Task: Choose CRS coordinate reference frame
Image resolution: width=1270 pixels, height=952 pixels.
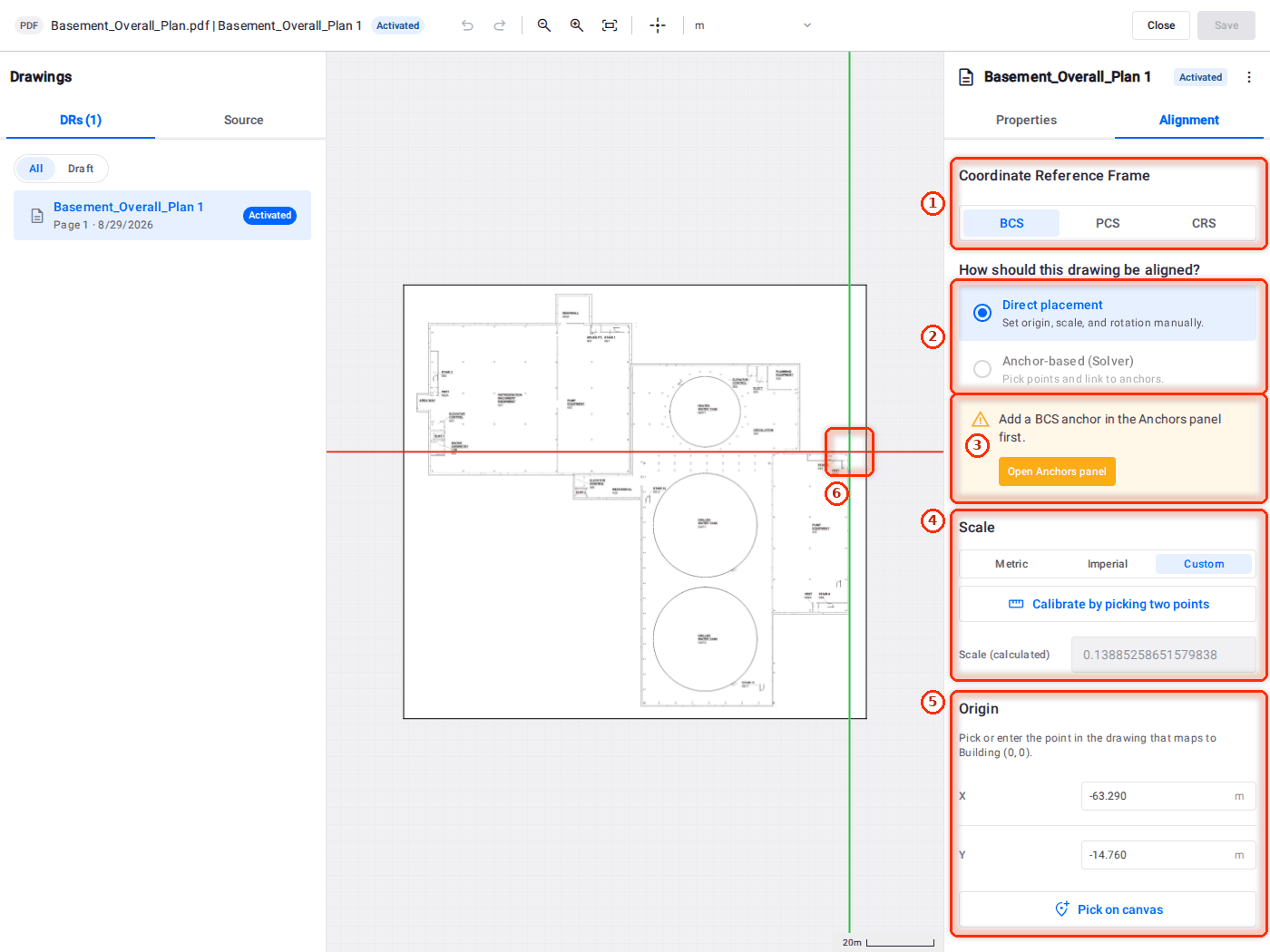Action: [x=1204, y=223]
